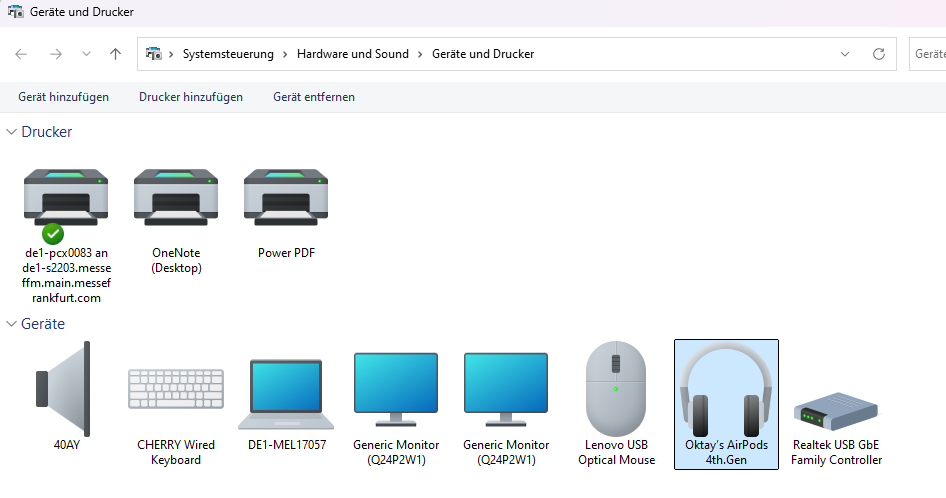Click the control panel icon in address bar

(154, 54)
